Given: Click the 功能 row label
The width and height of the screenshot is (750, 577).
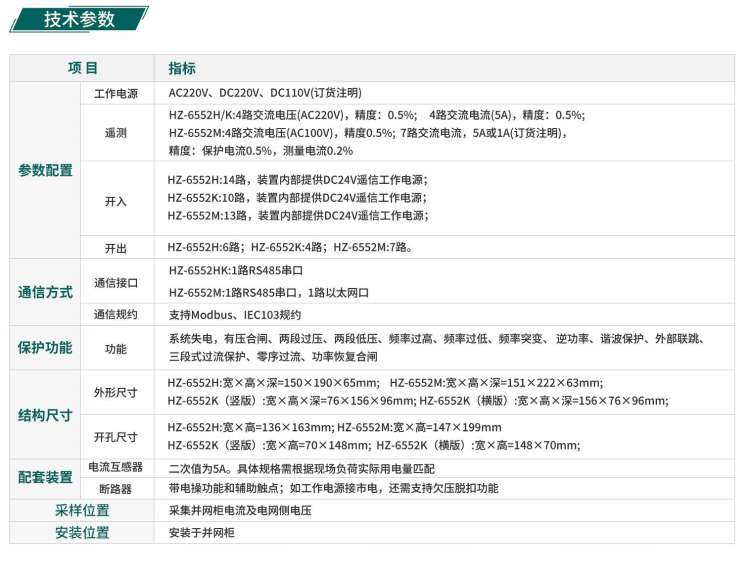Looking at the screenshot, I should click(x=116, y=349).
